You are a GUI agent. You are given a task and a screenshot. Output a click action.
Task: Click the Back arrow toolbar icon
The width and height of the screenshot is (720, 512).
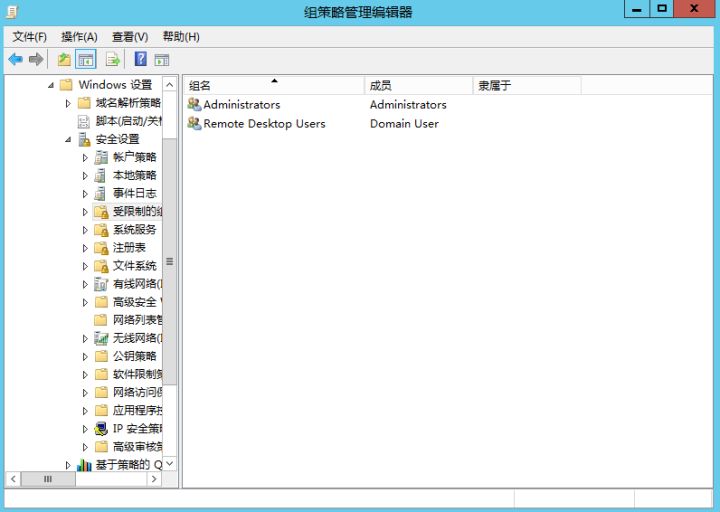(16, 59)
